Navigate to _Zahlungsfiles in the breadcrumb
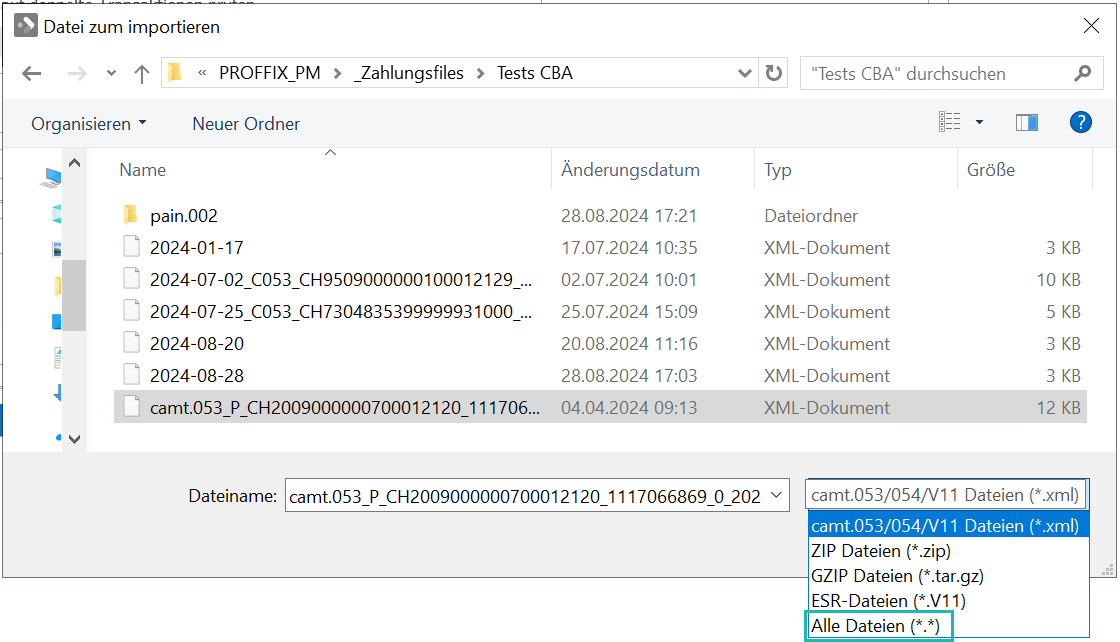This screenshot has height=642, width=1120. point(409,73)
